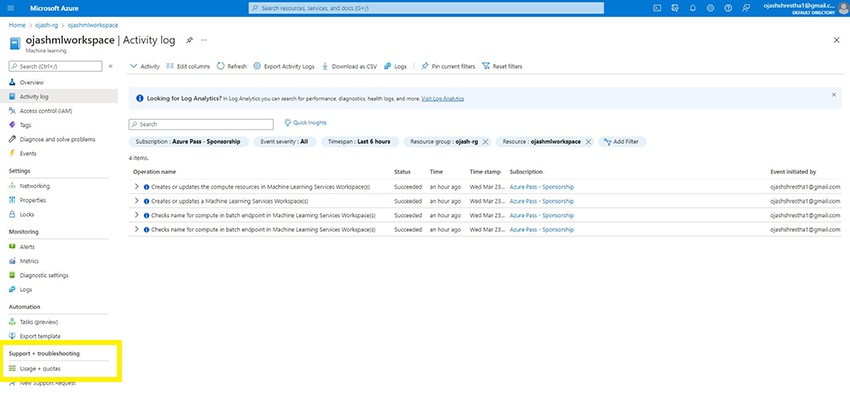Expand the Activity dropdown in the toolbar
This screenshot has height=404, width=850.
click(x=145, y=66)
